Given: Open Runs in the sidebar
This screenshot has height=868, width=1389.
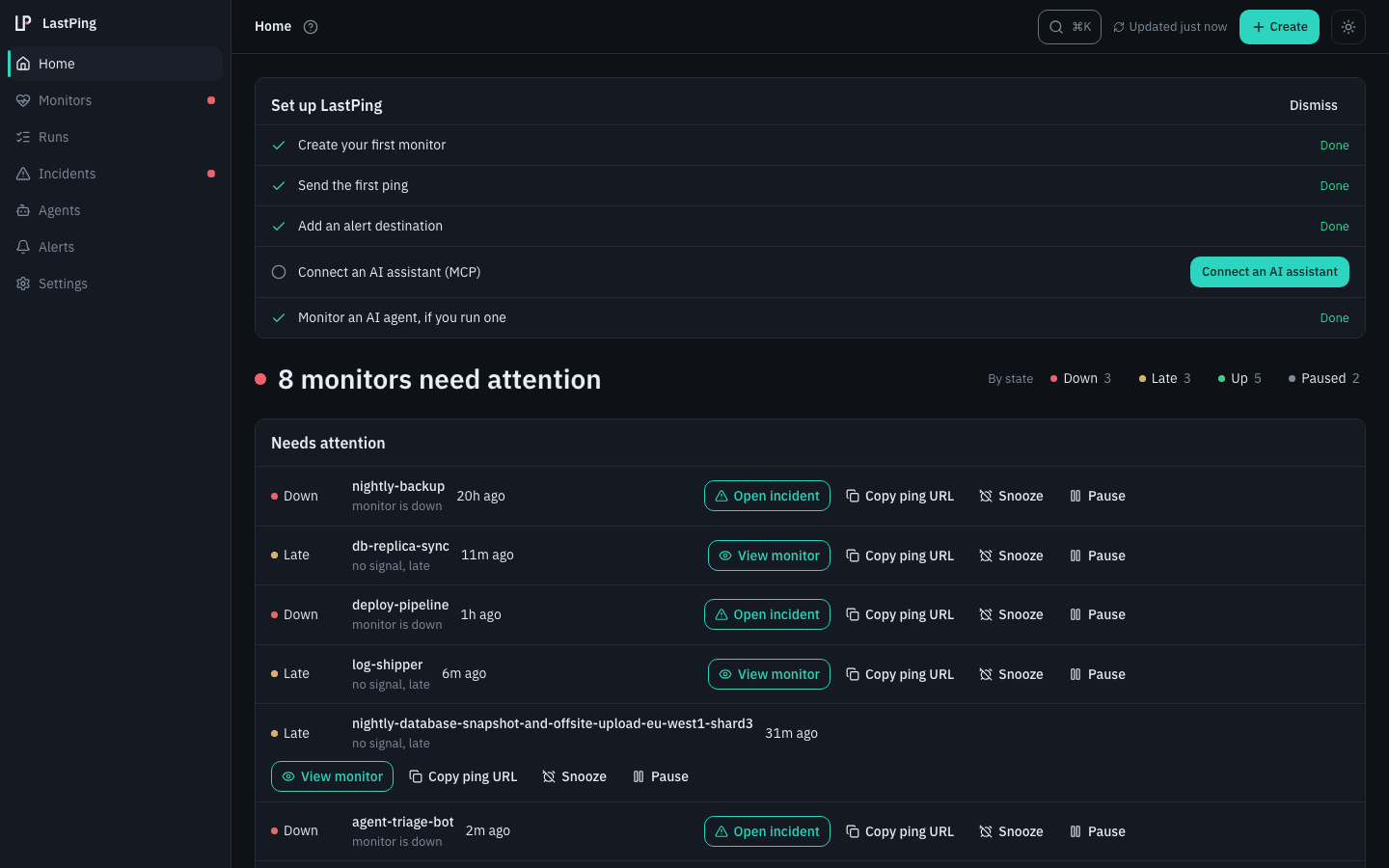Looking at the screenshot, I should click(116, 137).
